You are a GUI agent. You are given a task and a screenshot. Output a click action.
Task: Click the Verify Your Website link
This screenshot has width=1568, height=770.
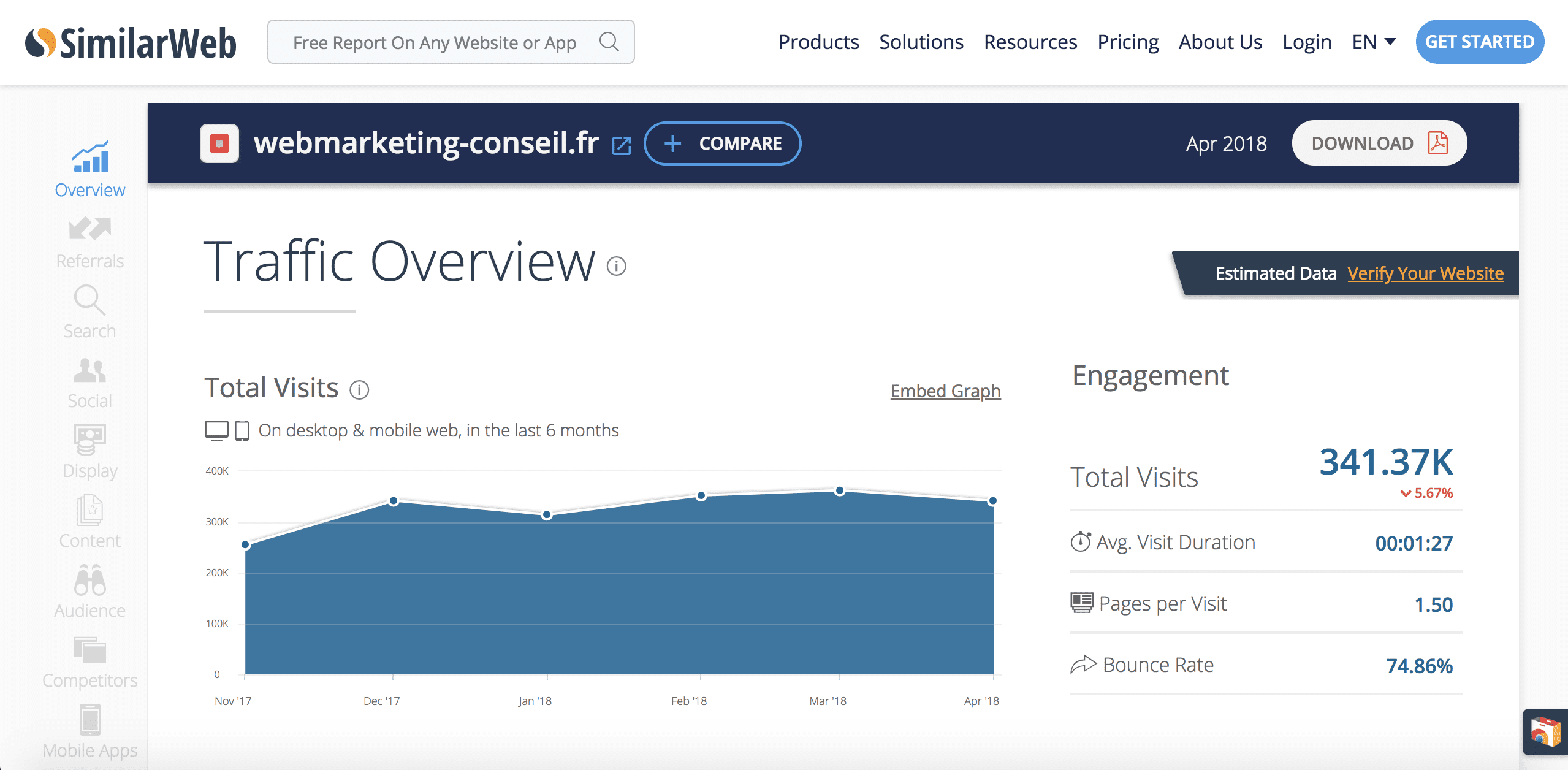coord(1425,273)
